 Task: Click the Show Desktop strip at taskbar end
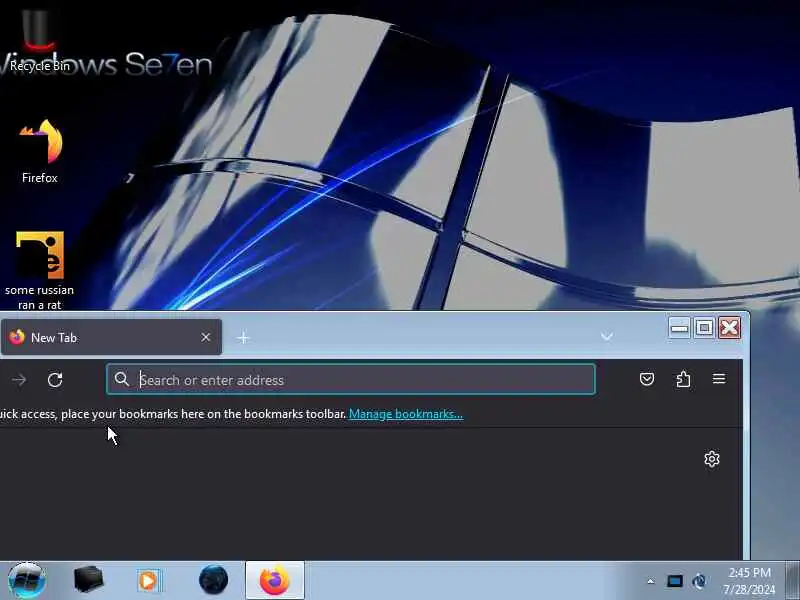[792, 581]
